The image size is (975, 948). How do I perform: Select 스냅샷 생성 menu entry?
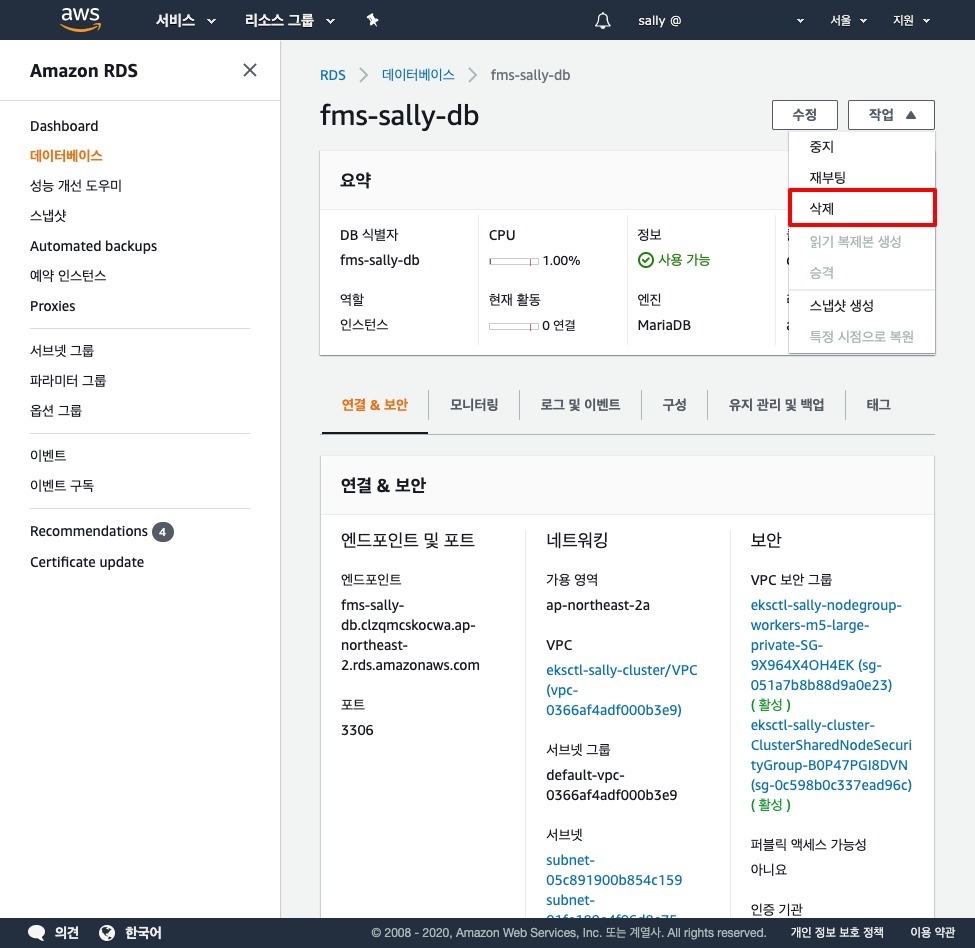pos(841,306)
